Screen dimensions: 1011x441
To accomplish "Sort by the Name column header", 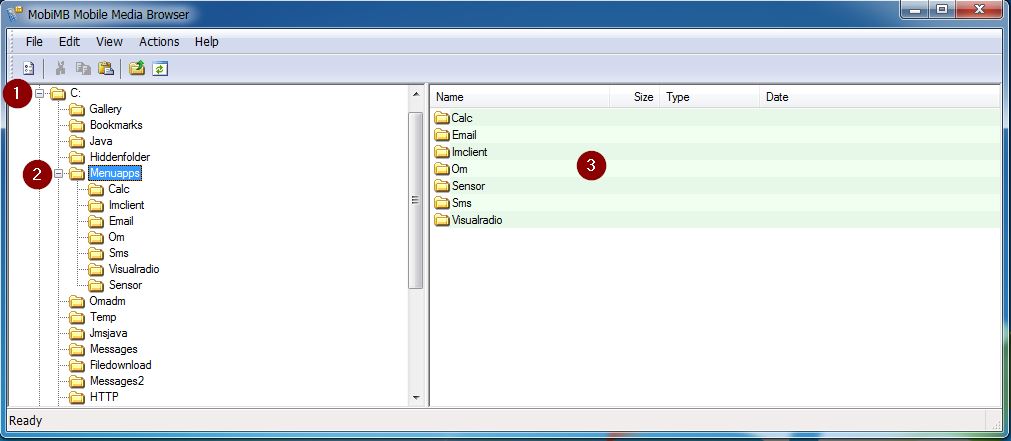I will click(x=520, y=97).
